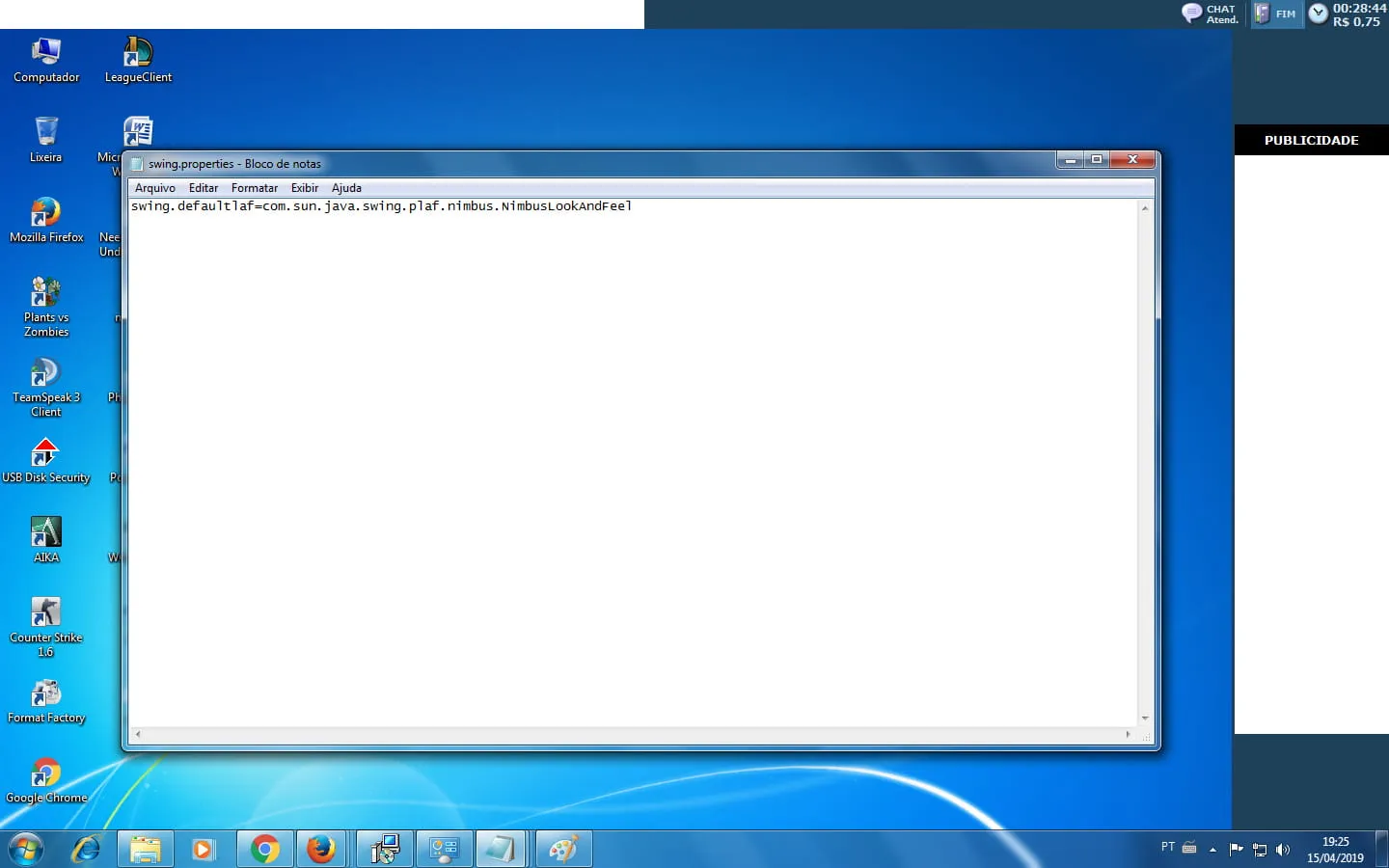The height and width of the screenshot is (868, 1389).
Task: Select the Counter Strike 1.6 desktop icon
Action: pyautogui.click(x=45, y=626)
